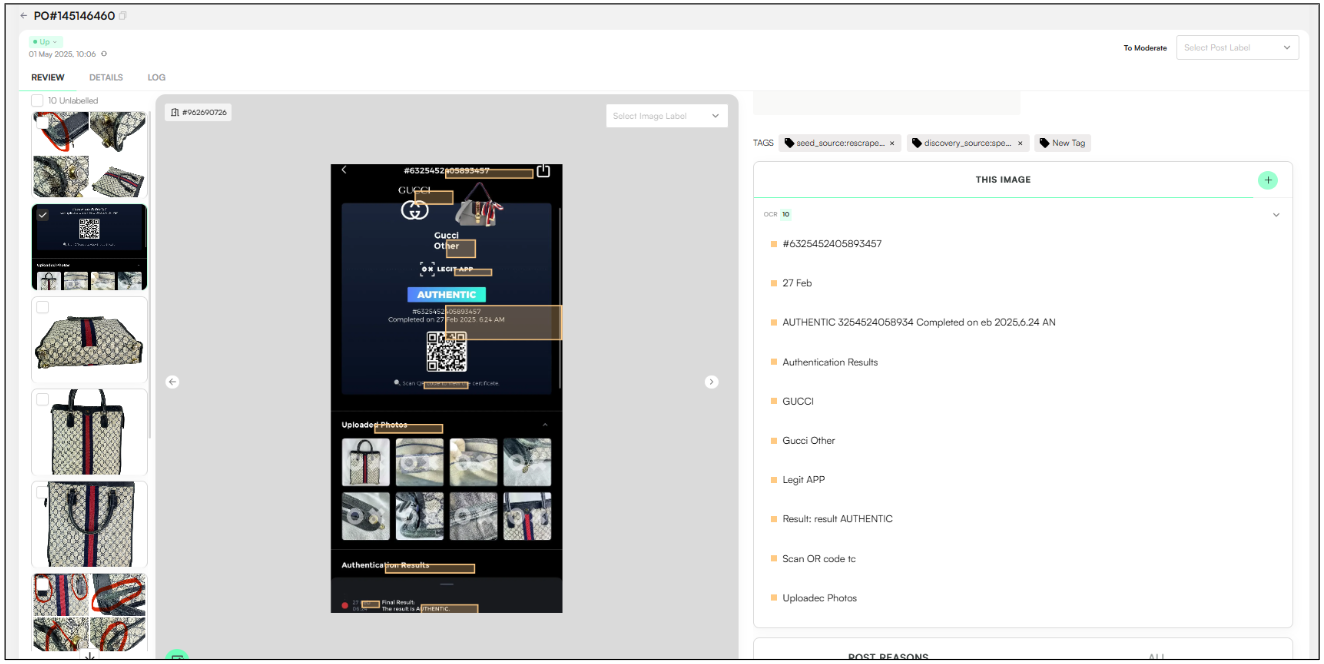Viewport: 1324px width, 664px height.
Task: Select the OCR row starting AUTHENTIC 3254524058934
Action: pos(919,323)
